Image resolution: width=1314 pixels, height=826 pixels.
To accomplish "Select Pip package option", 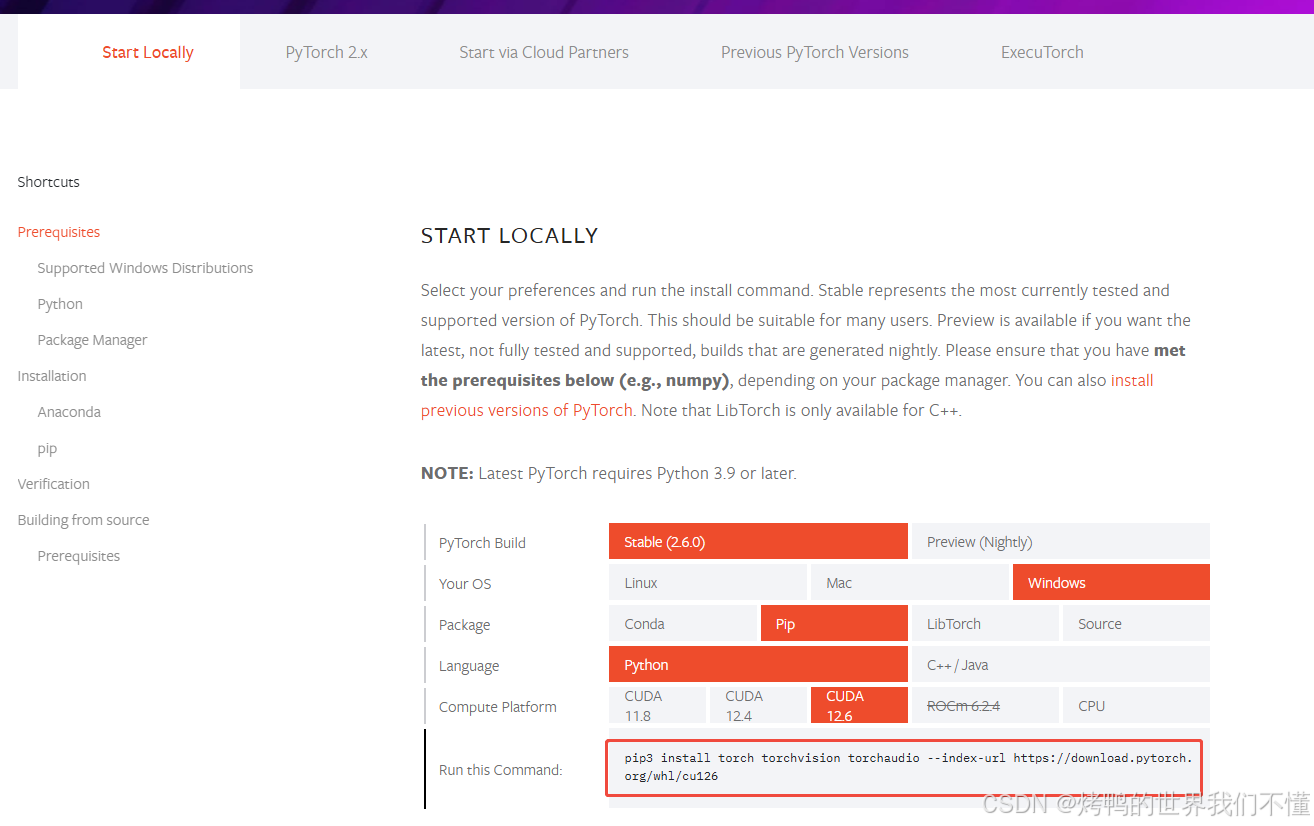I will click(x=834, y=623).
